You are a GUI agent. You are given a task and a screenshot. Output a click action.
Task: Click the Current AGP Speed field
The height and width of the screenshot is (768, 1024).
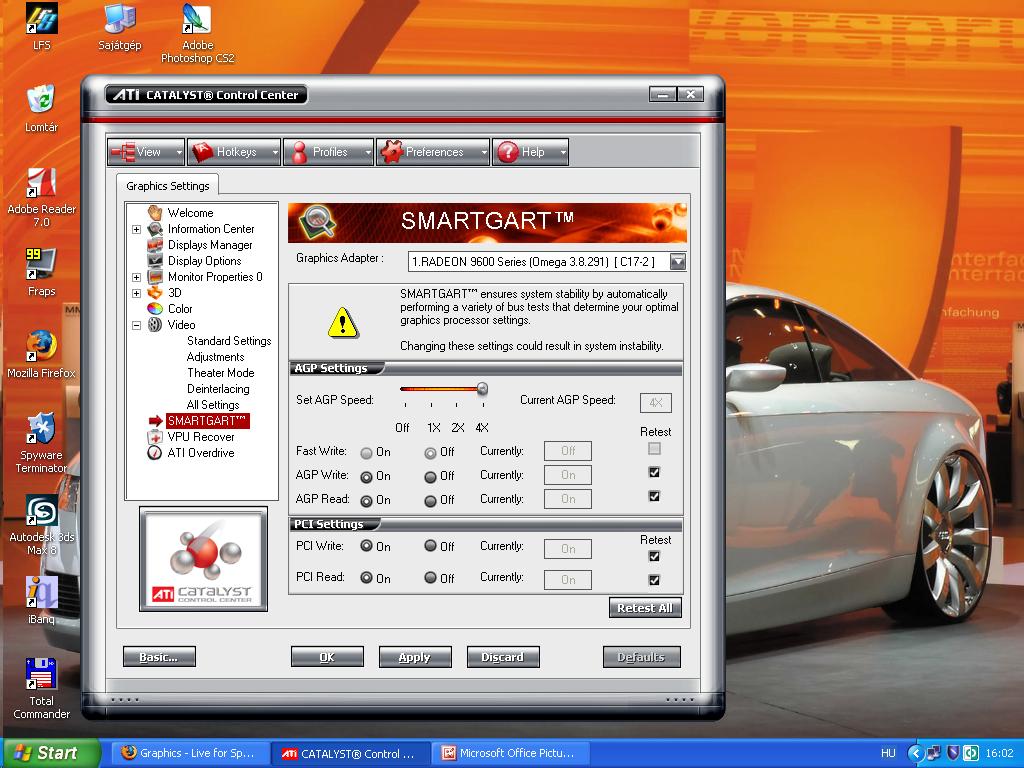(x=656, y=403)
